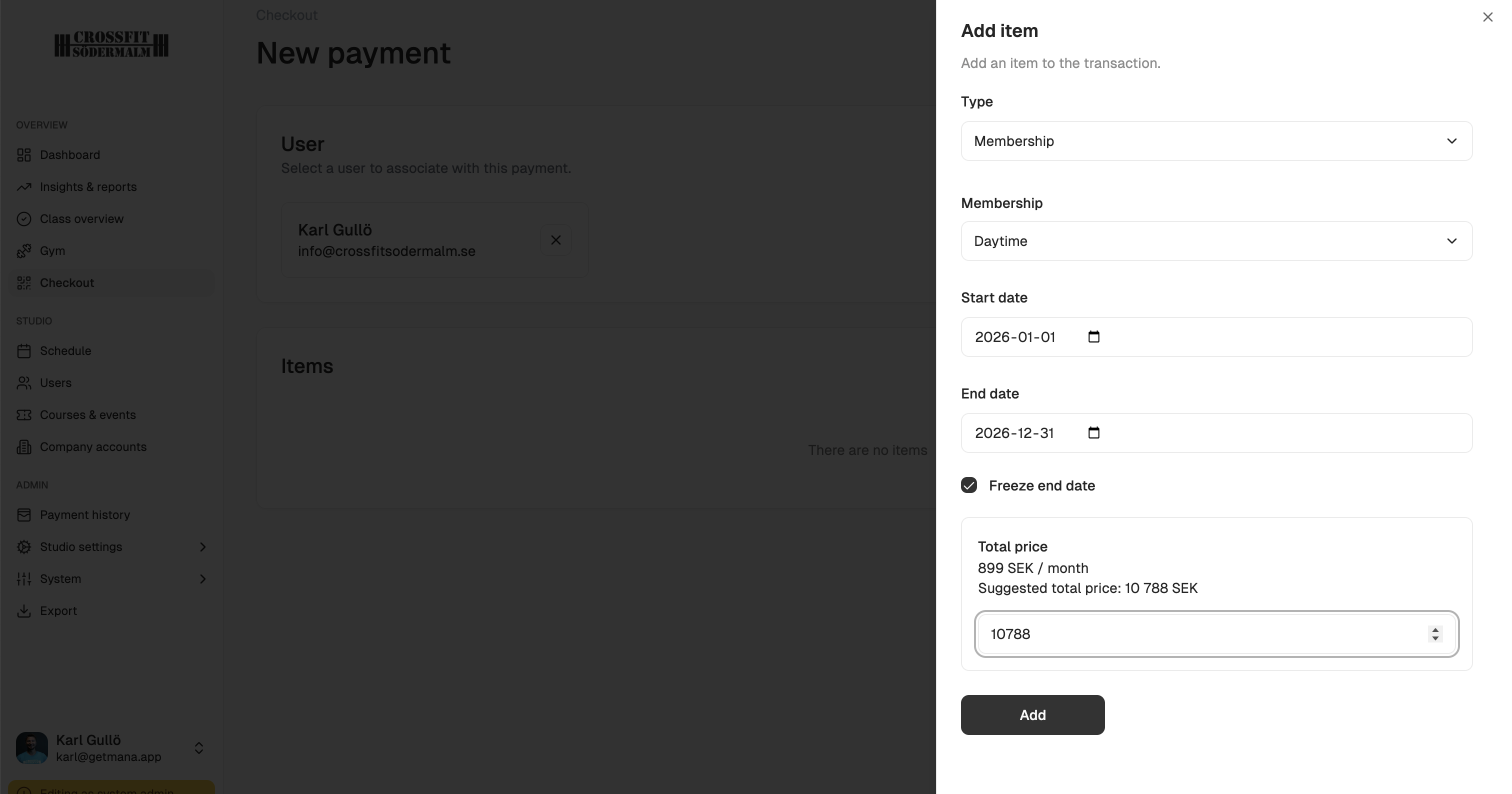1512x794 pixels.
Task: Click the Export download icon
Action: pos(23,611)
